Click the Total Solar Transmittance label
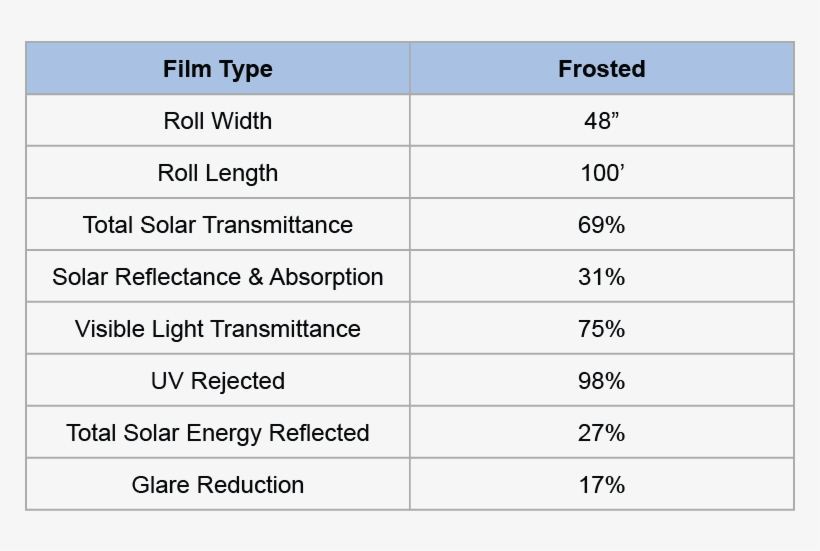The width and height of the screenshot is (820, 551). (x=218, y=225)
